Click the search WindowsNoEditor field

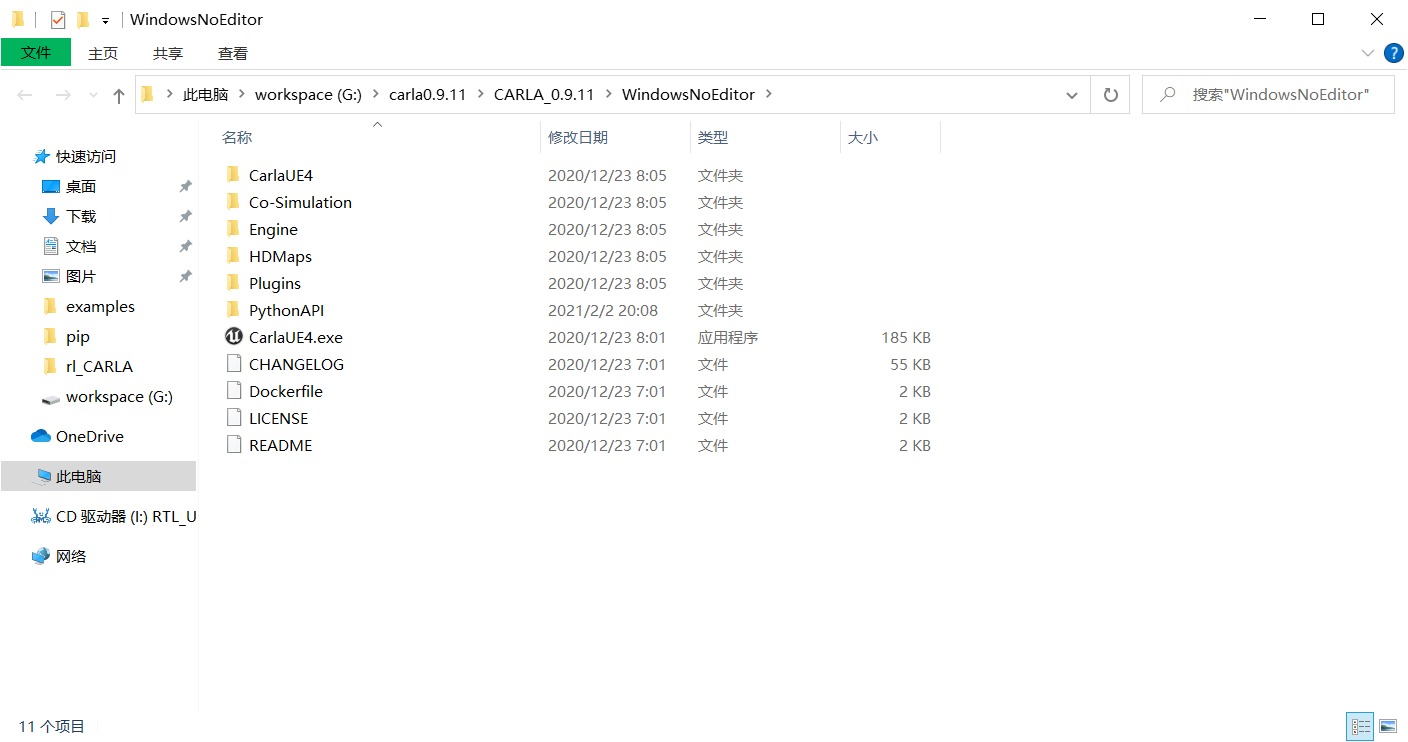[1268, 95]
